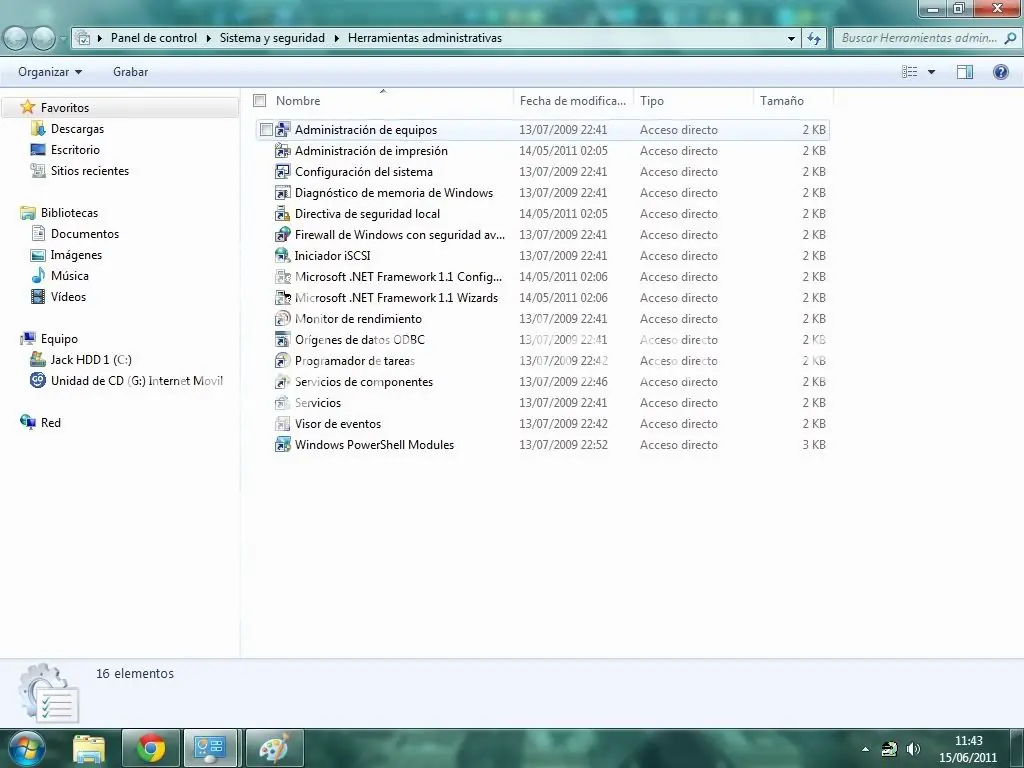
Task: Go to Panel de control breadcrumb
Action: tap(154, 38)
